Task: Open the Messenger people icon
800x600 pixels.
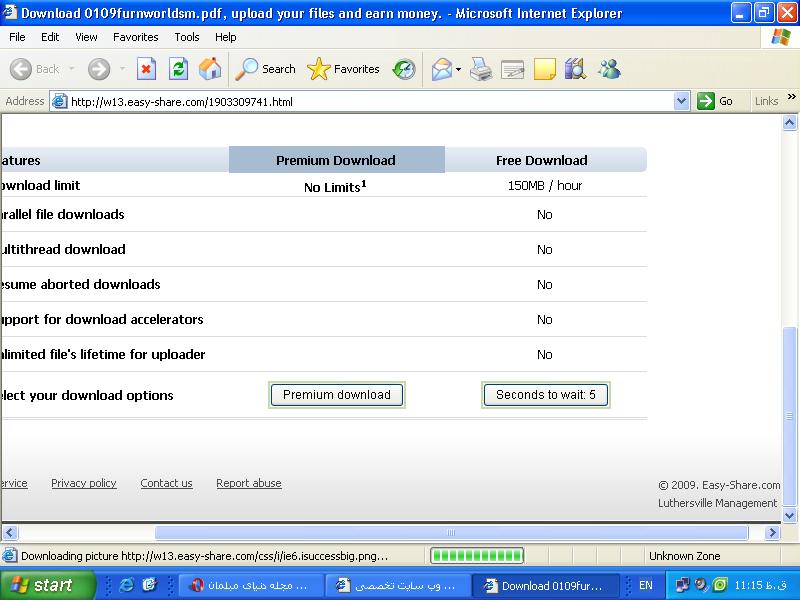Action: (x=609, y=69)
